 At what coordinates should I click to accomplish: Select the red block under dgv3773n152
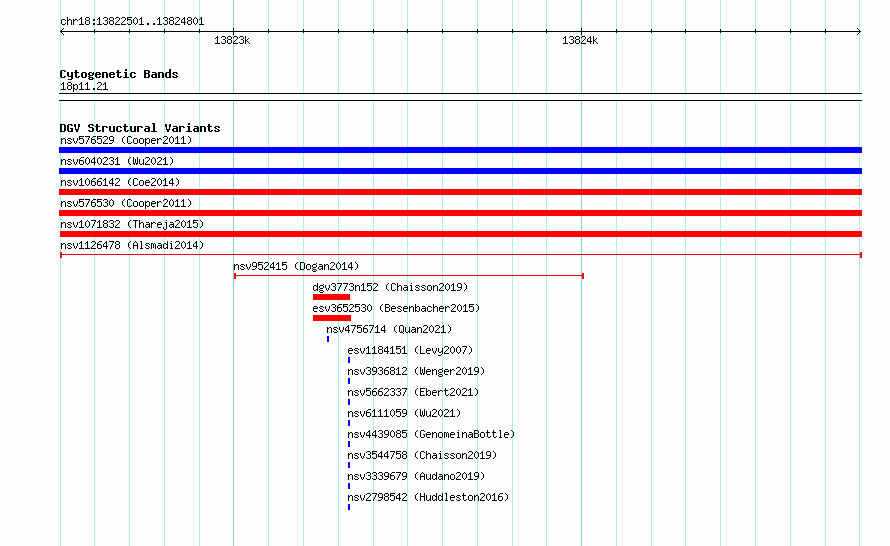click(331, 297)
